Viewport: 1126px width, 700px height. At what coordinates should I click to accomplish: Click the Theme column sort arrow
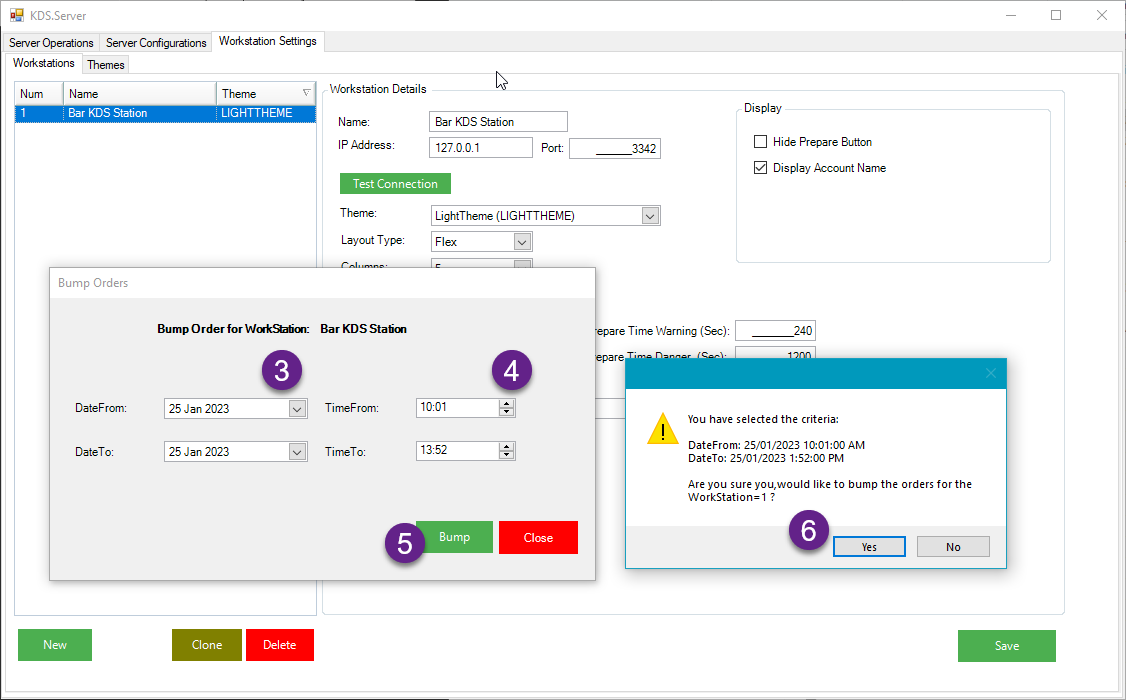click(x=307, y=94)
